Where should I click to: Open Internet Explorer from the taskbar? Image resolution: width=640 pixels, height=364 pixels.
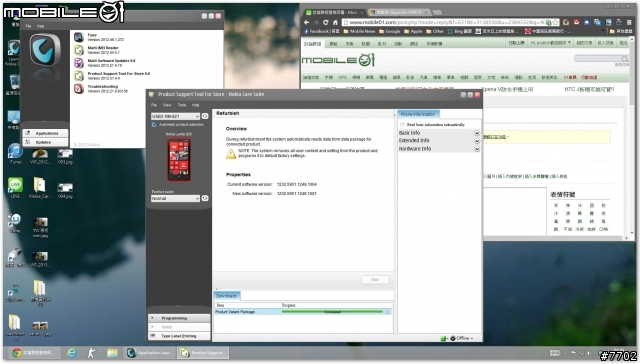72,353
